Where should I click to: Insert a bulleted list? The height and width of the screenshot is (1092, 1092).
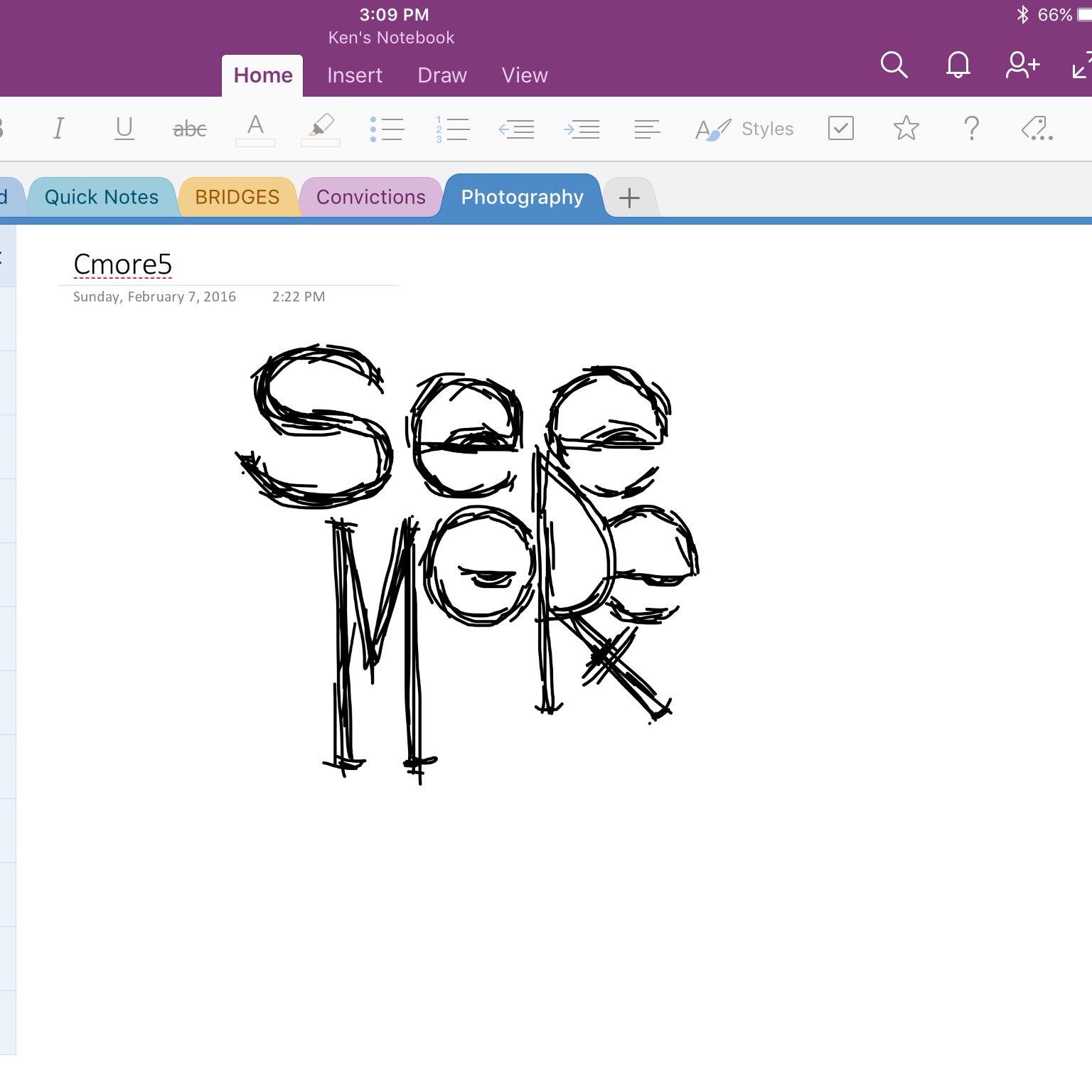click(x=387, y=129)
